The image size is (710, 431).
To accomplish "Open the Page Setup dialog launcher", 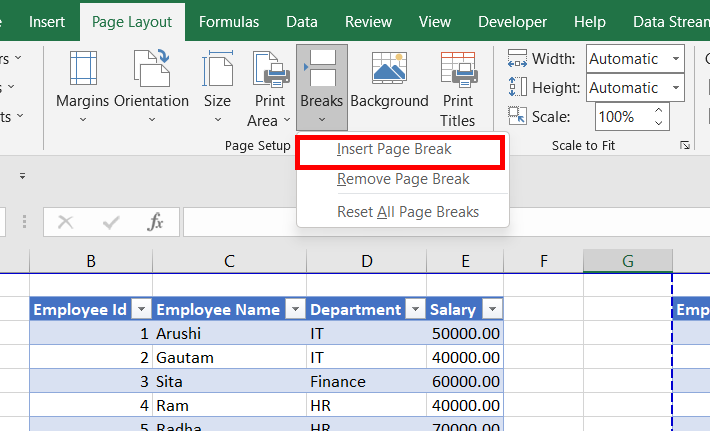I will tap(685, 146).
